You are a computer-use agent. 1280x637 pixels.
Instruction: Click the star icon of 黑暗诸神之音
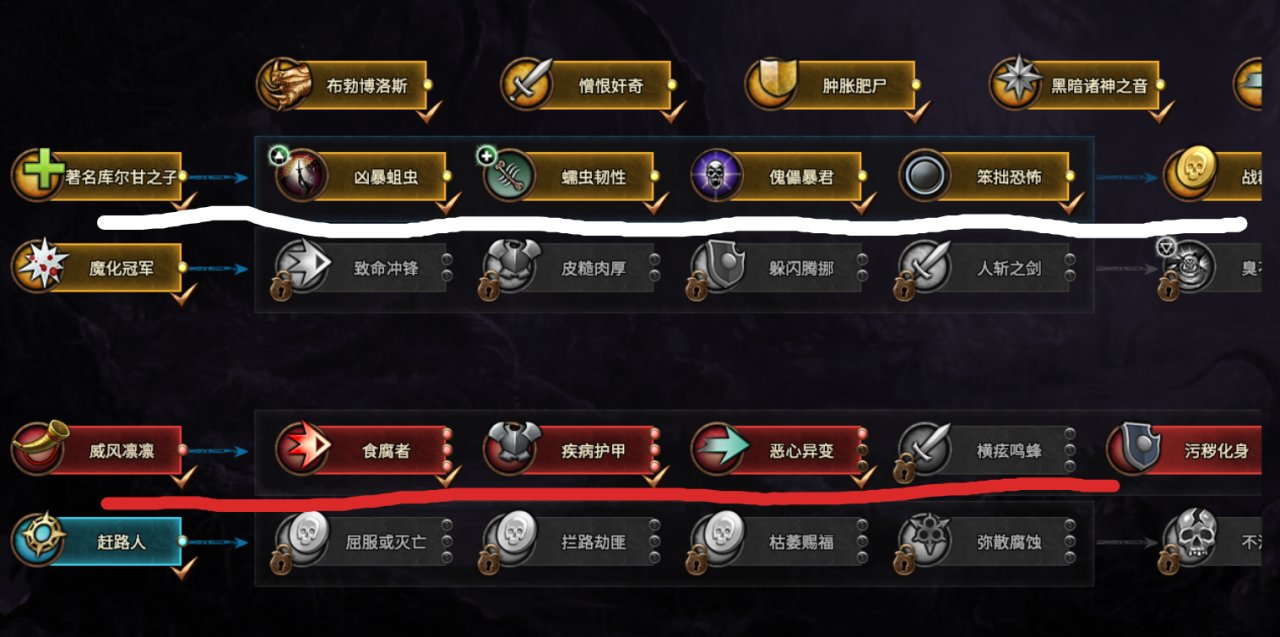pyautogui.click(x=1016, y=84)
